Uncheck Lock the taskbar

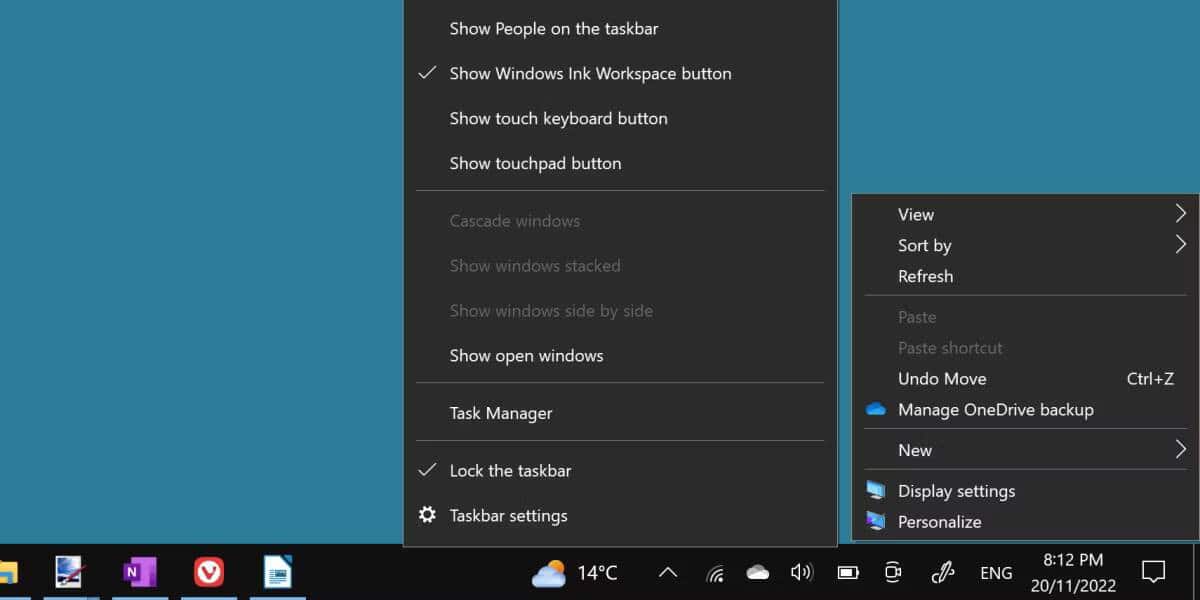[x=512, y=470]
